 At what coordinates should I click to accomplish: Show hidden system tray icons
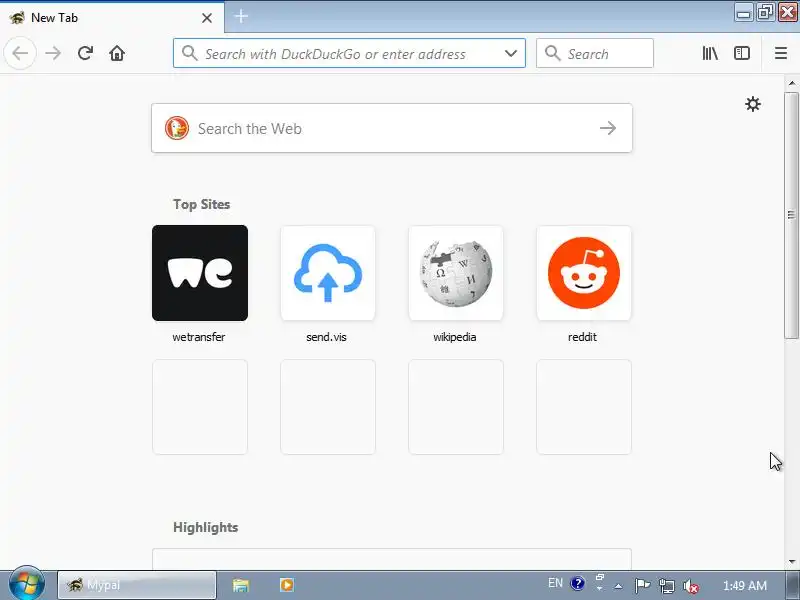(x=618, y=586)
